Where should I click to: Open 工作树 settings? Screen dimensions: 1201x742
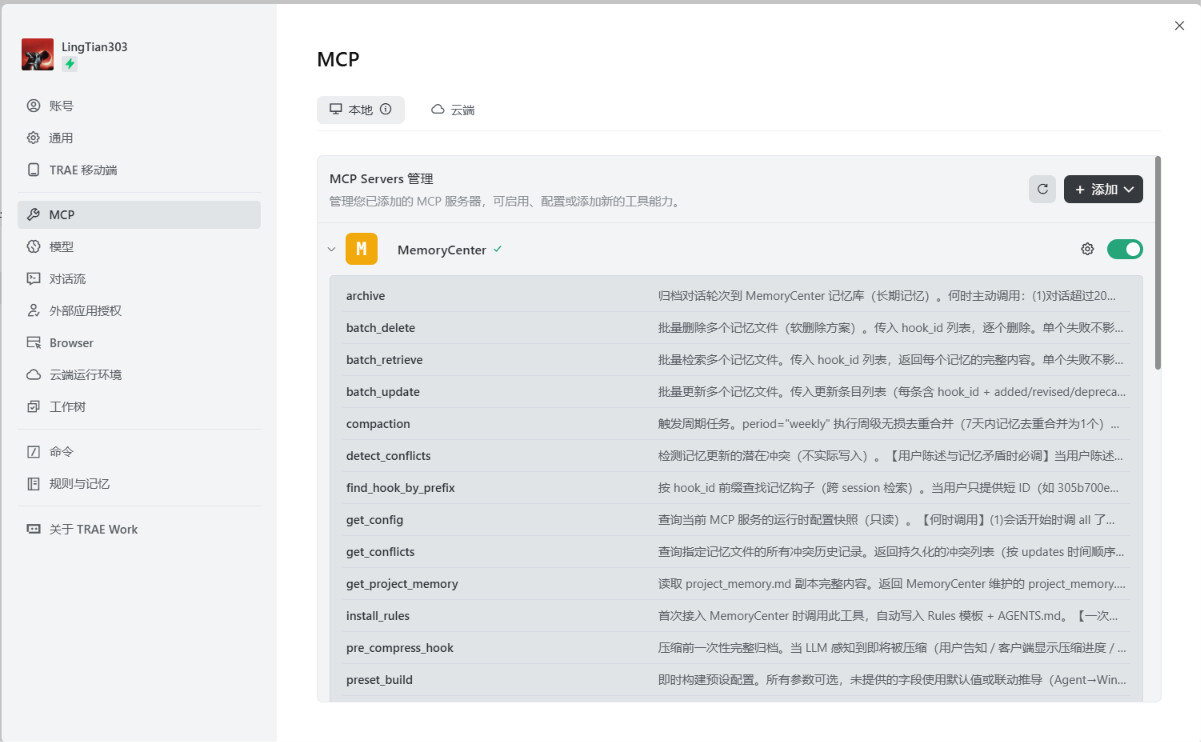(139, 407)
